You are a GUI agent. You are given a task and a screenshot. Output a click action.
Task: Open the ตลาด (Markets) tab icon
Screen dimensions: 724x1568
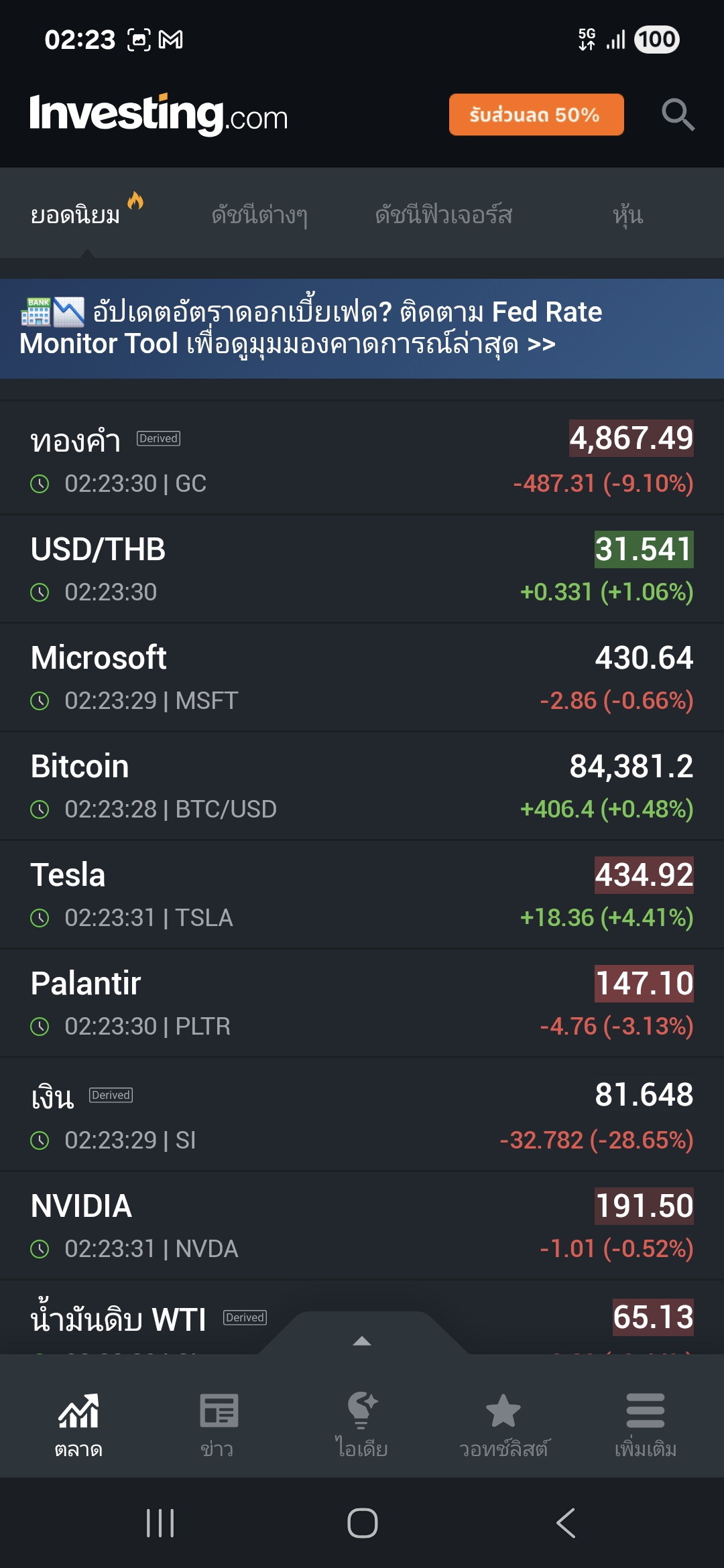[78, 1411]
